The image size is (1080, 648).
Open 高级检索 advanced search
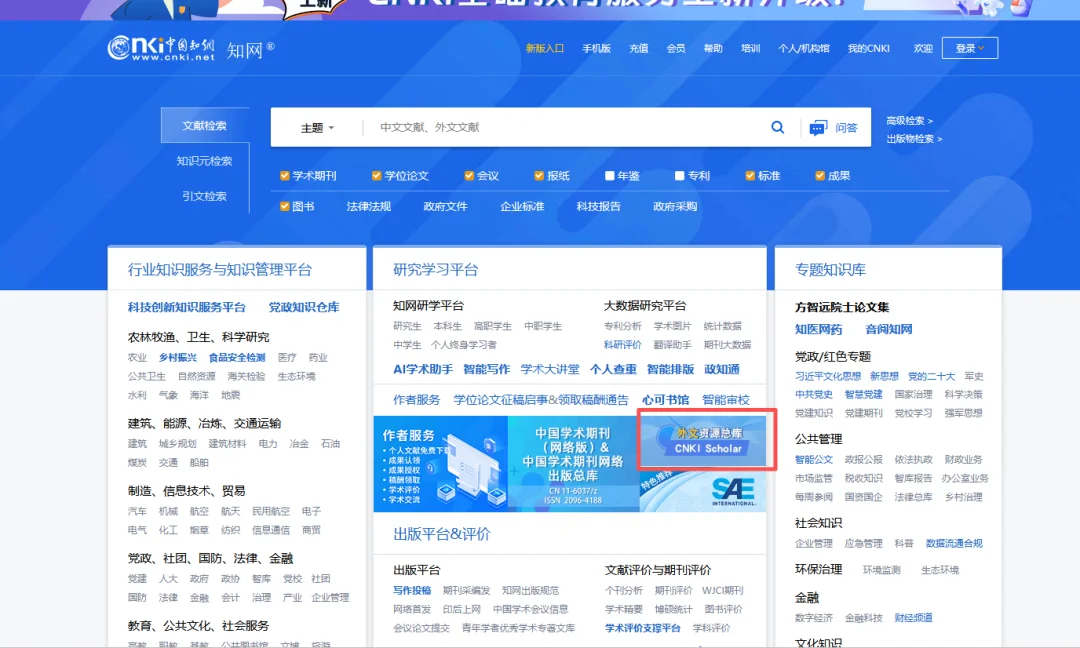(x=909, y=121)
